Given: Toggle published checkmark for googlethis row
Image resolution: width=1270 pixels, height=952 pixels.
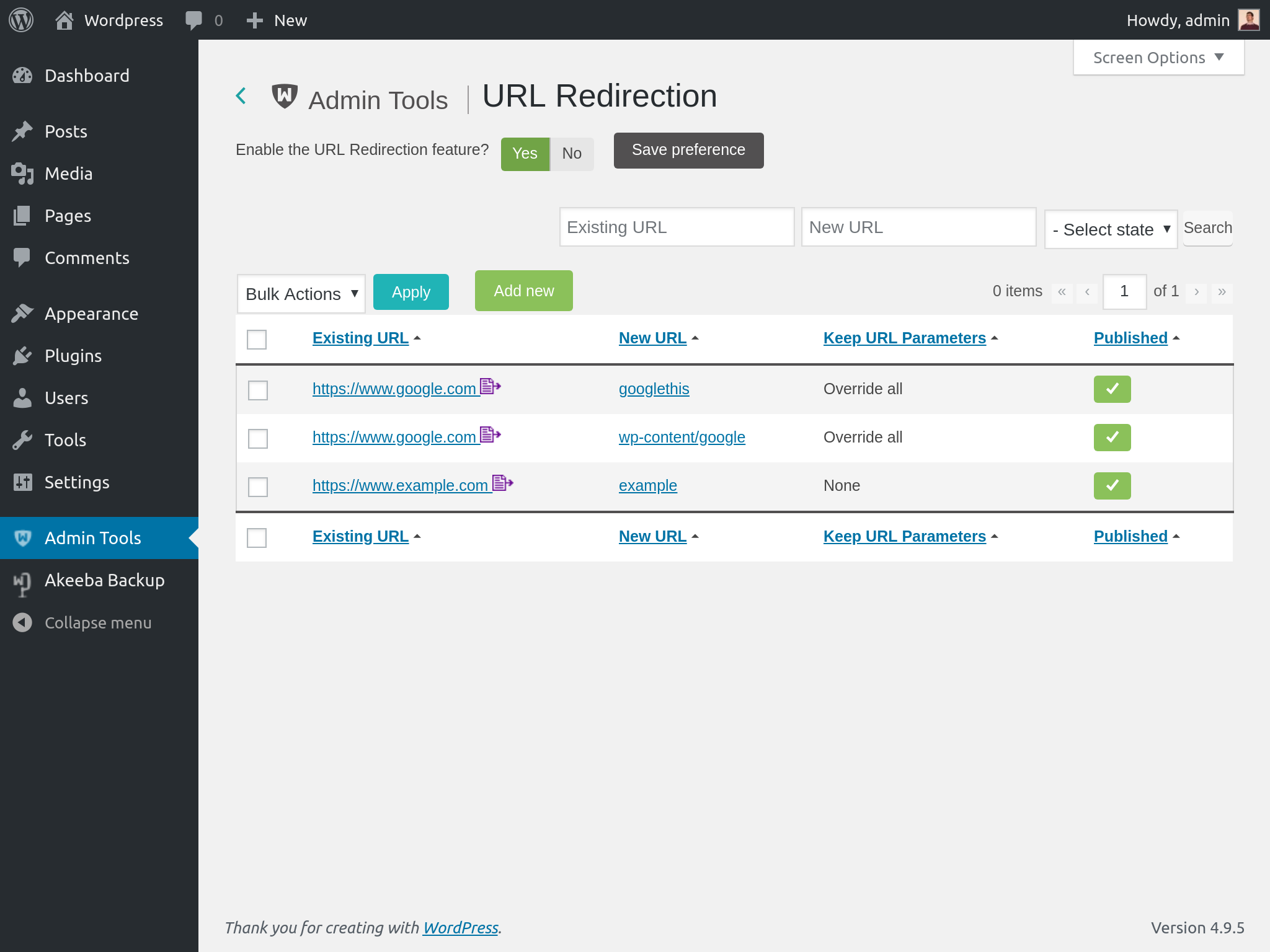Looking at the screenshot, I should [1112, 389].
